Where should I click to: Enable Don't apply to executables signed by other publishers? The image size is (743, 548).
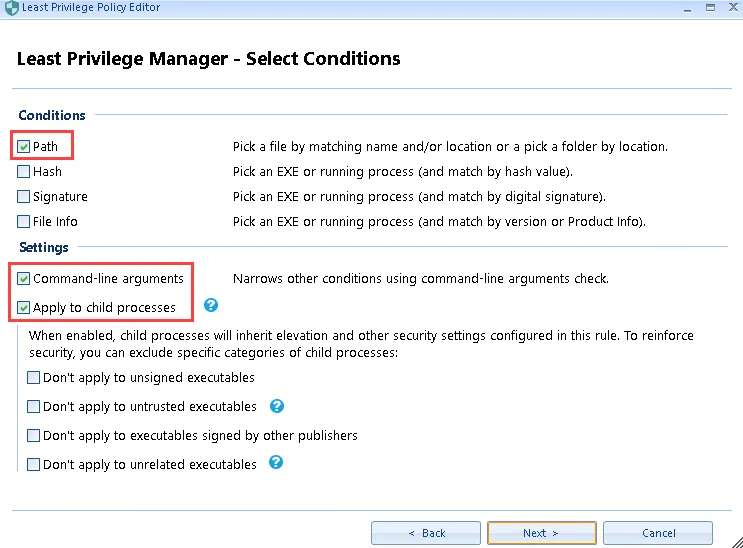34,436
